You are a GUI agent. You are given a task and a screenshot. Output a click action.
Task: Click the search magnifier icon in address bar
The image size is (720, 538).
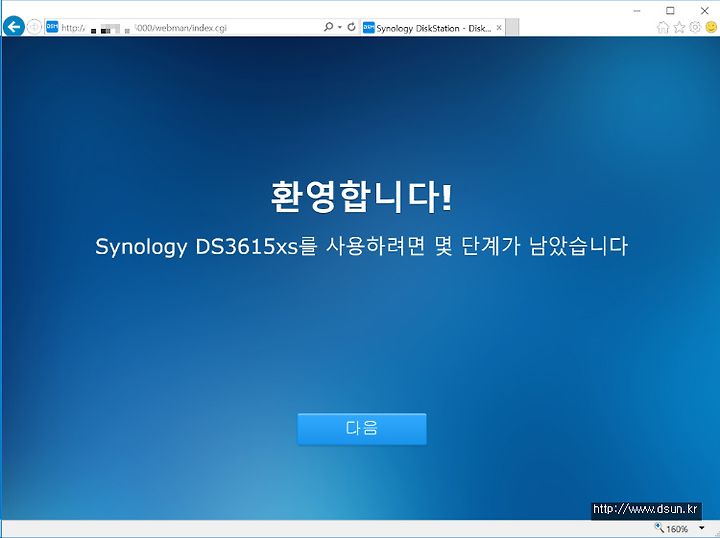[x=328, y=27]
